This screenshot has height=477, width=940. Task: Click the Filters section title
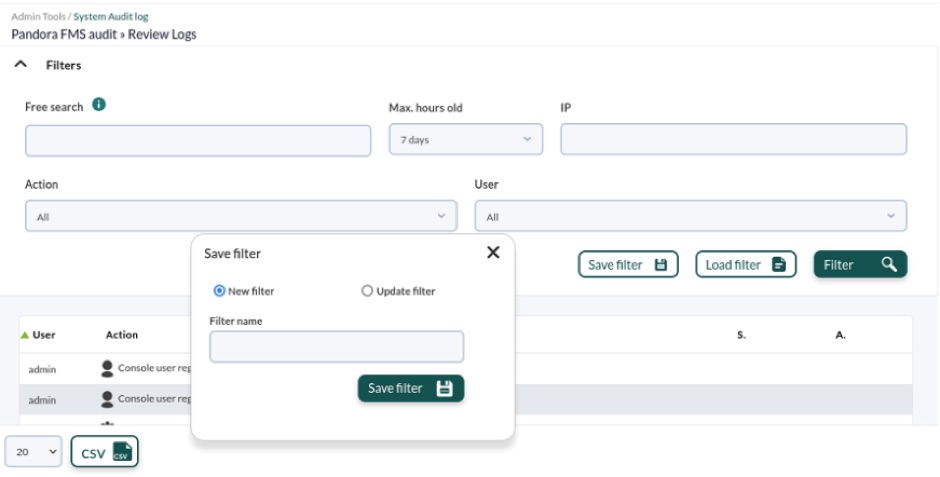[x=64, y=65]
